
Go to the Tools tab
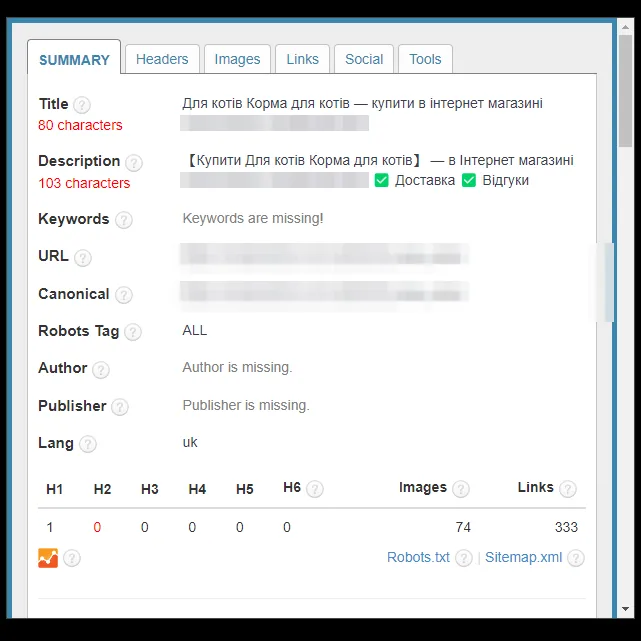pyautogui.click(x=425, y=59)
